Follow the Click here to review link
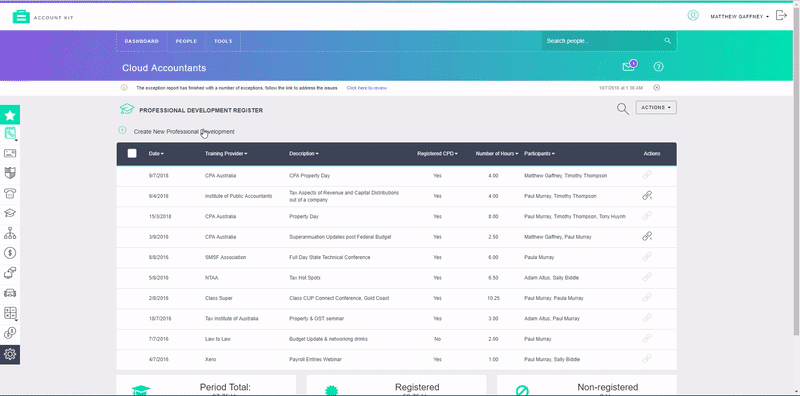The height and width of the screenshot is (396, 800). pos(367,88)
